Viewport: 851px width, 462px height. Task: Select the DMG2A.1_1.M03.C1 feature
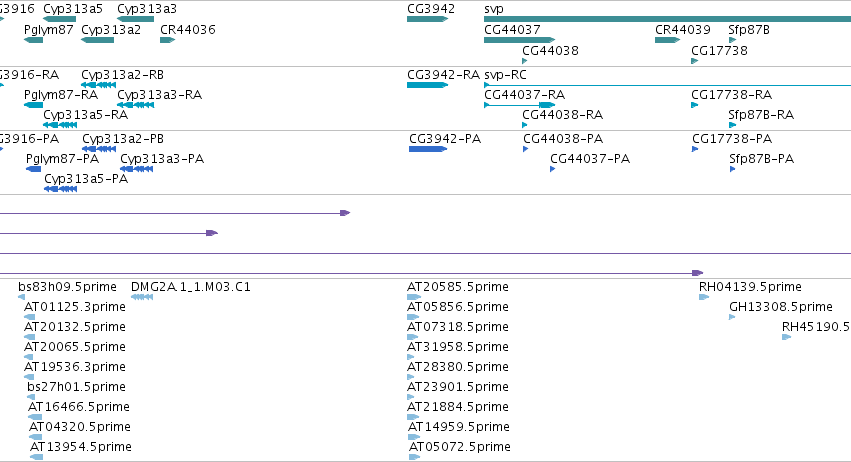point(142,297)
